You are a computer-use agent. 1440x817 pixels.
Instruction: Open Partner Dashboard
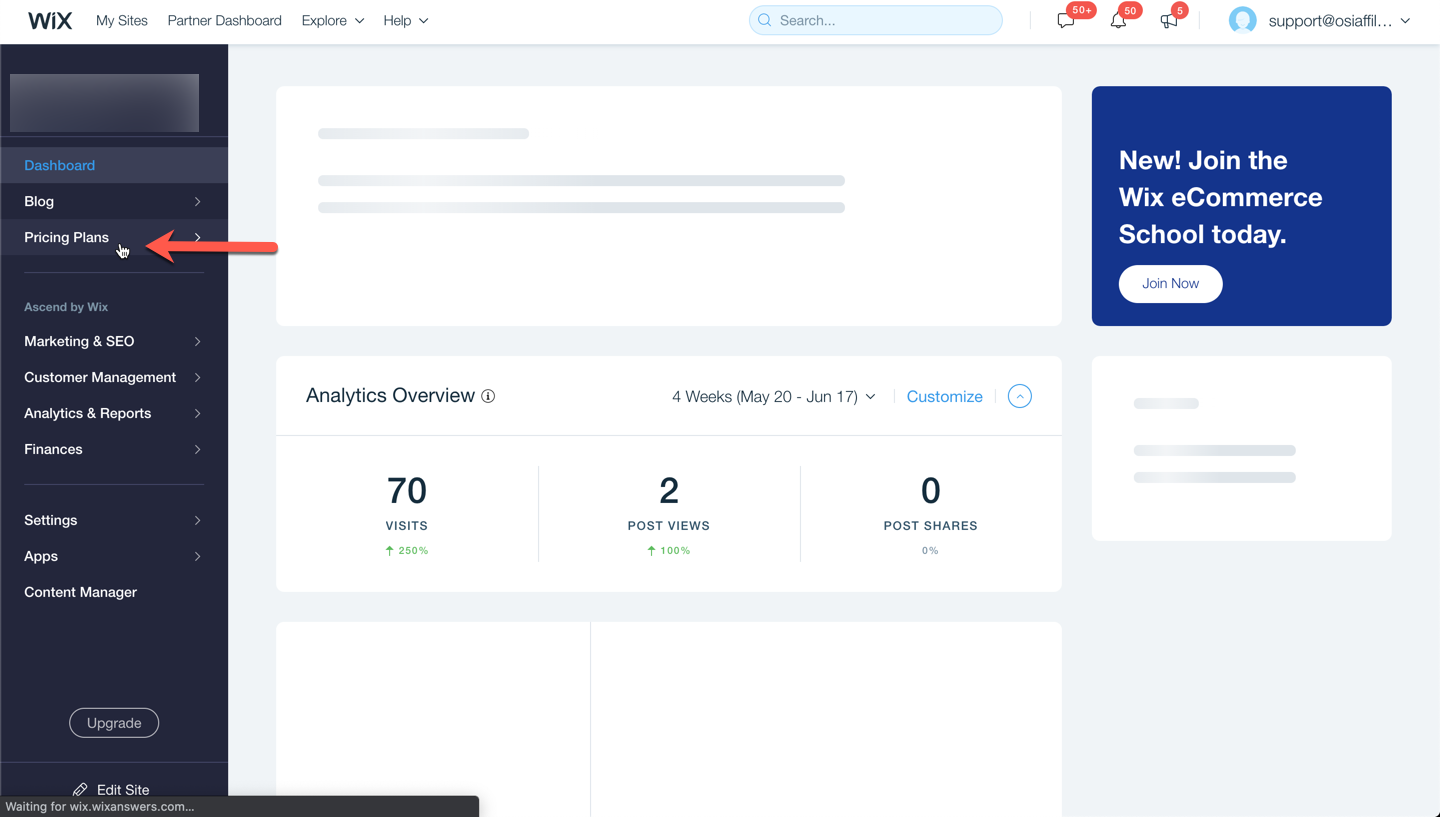(224, 20)
